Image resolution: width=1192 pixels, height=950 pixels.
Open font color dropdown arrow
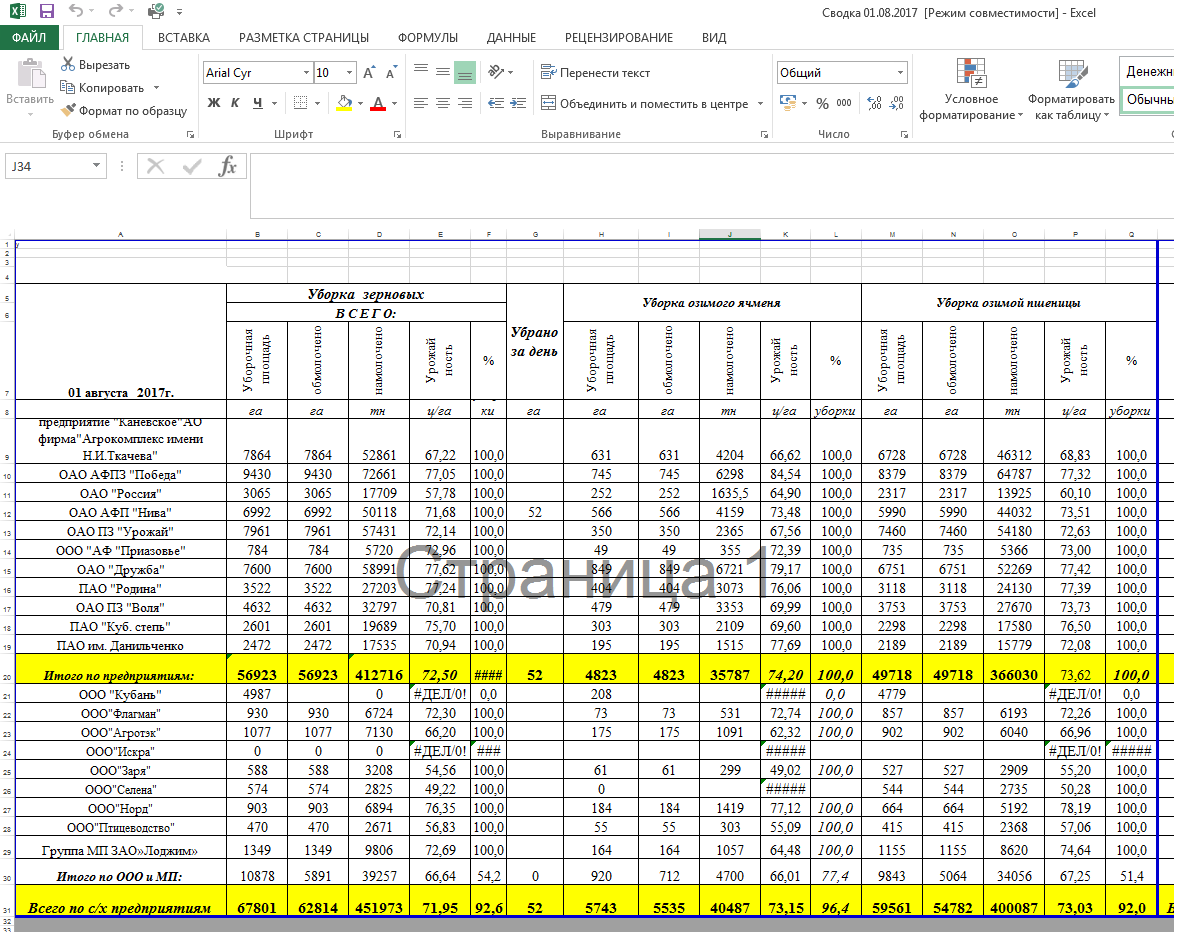pyautogui.click(x=395, y=103)
